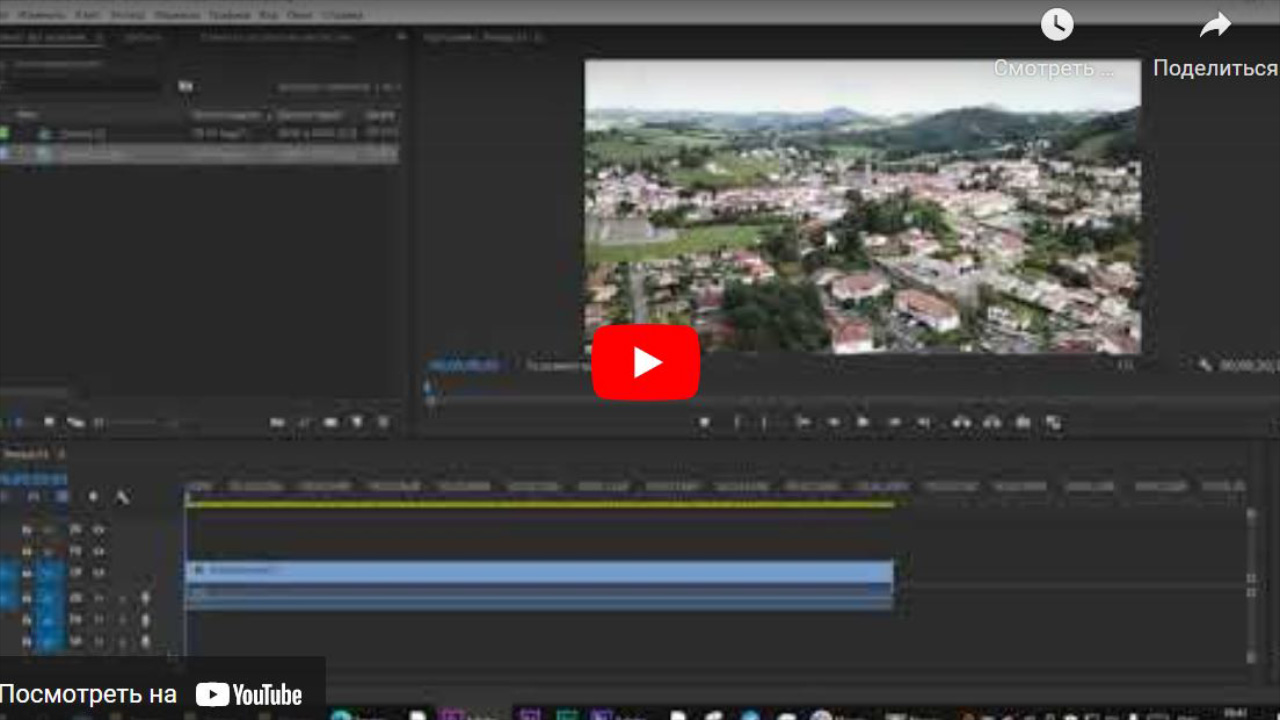1280x720 pixels.
Task: Step back one frame in Program monitor
Action: 833,423
